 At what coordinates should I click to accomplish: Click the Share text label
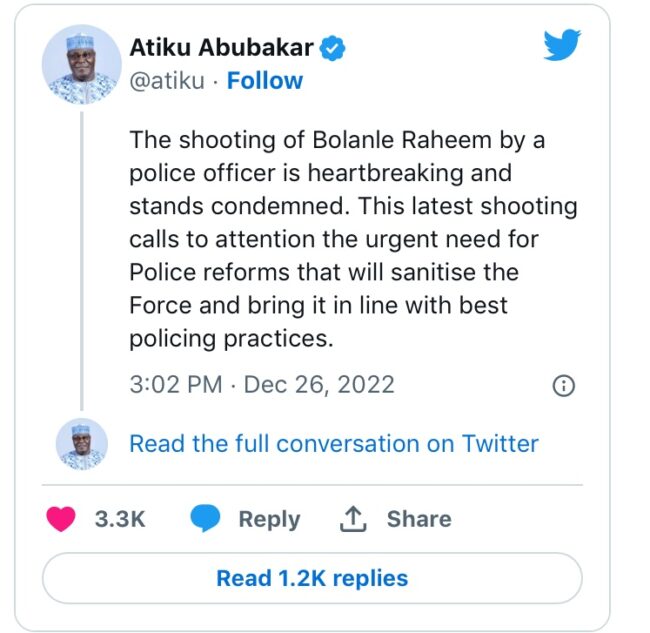[x=419, y=519]
